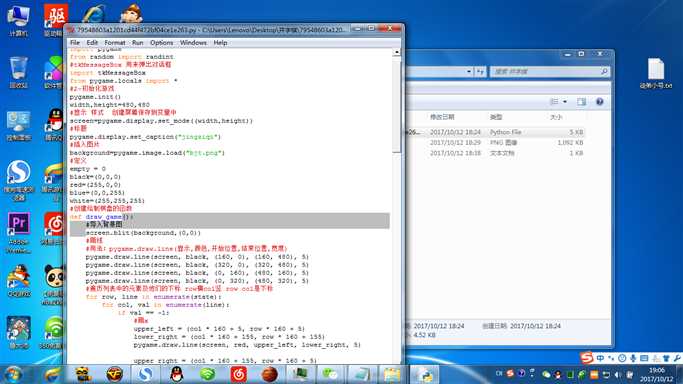Open the Format menu in IDLE
Image resolution: width=683 pixels, height=384 pixels.
115,43
